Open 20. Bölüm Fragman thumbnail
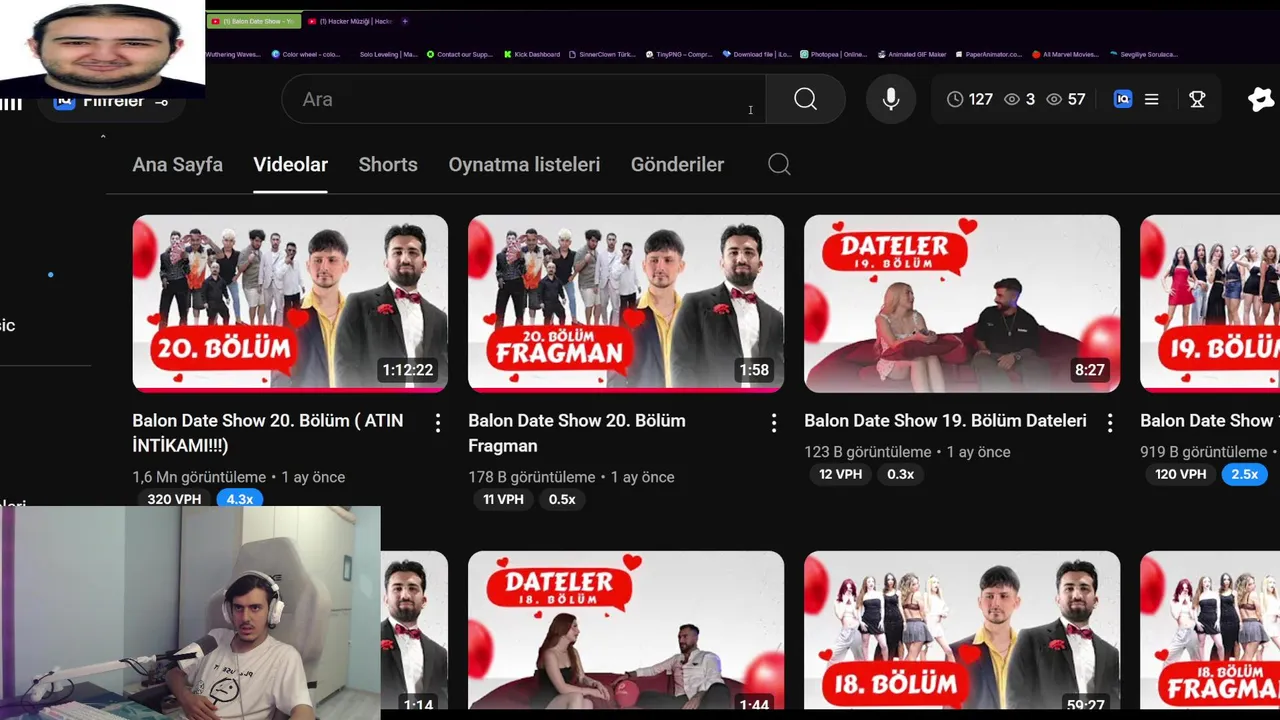Screen dimensions: 1280x720 (x=626, y=303)
